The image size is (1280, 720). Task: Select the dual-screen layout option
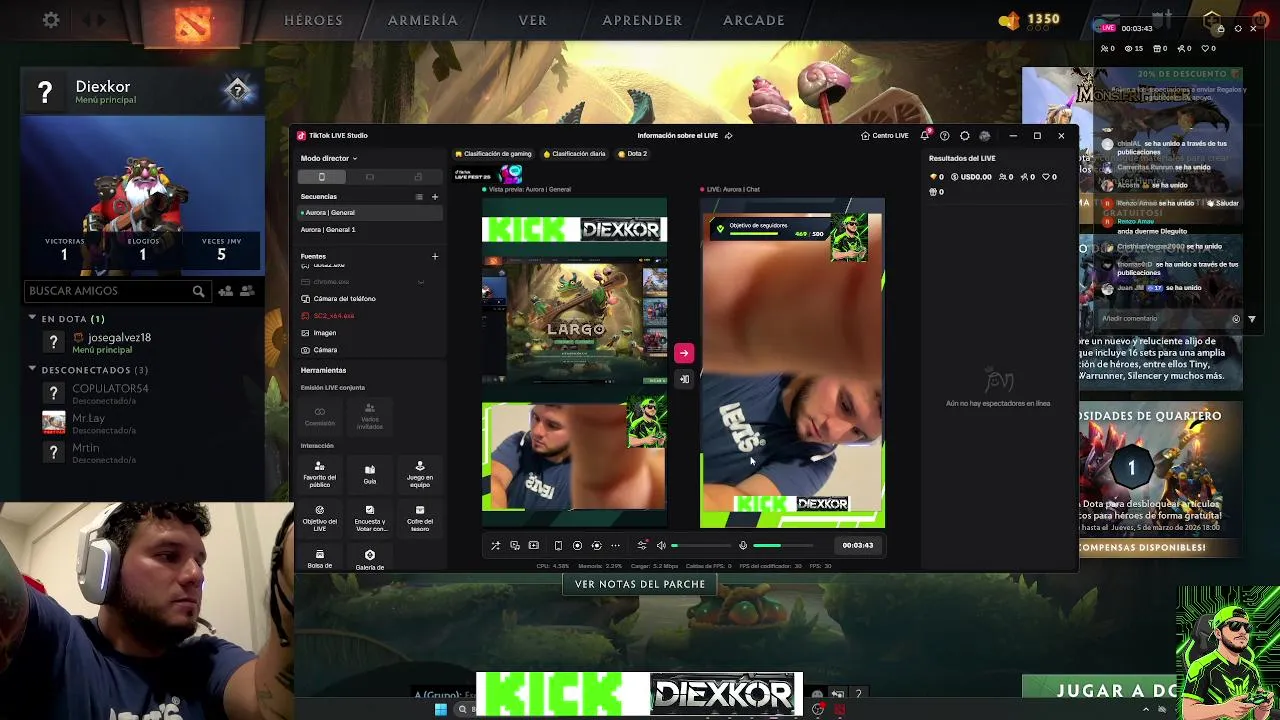418,177
